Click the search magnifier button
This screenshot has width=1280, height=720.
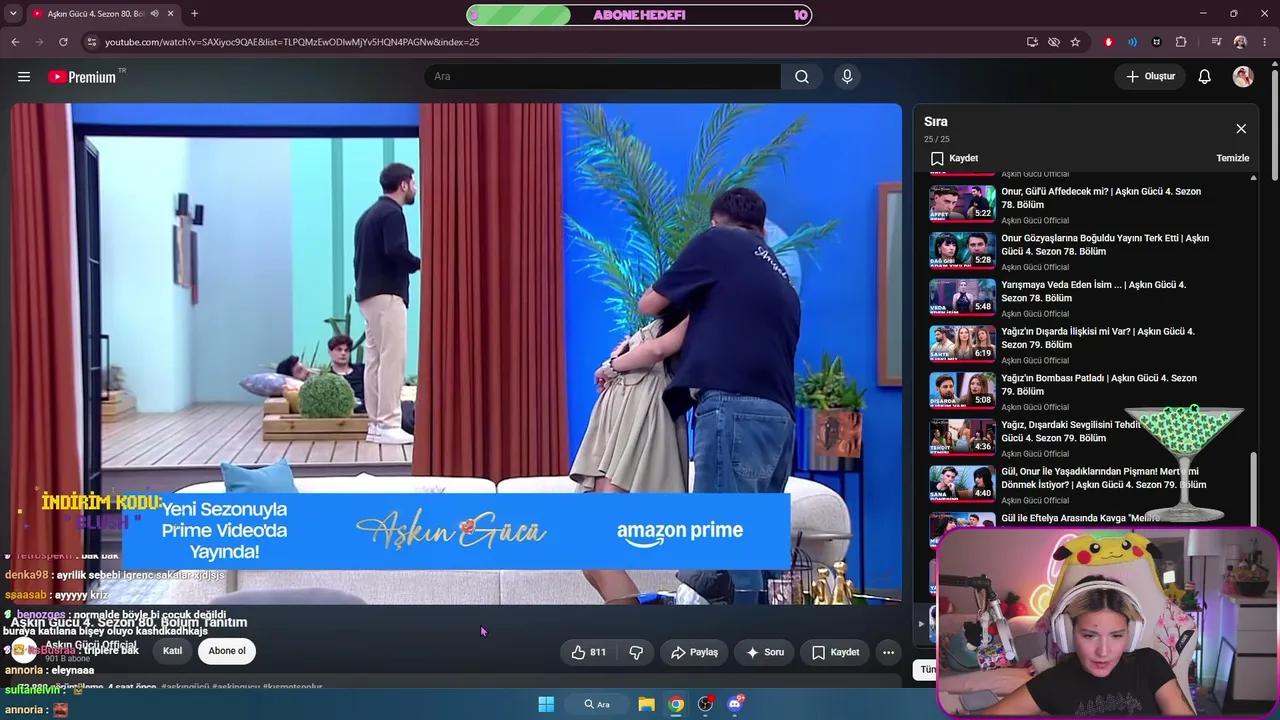click(x=802, y=76)
